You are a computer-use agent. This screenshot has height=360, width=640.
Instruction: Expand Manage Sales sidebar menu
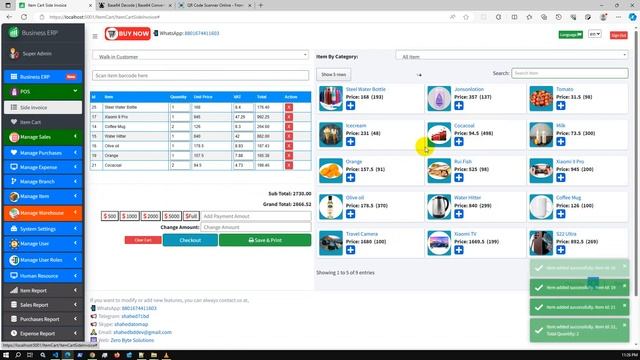[43, 137]
